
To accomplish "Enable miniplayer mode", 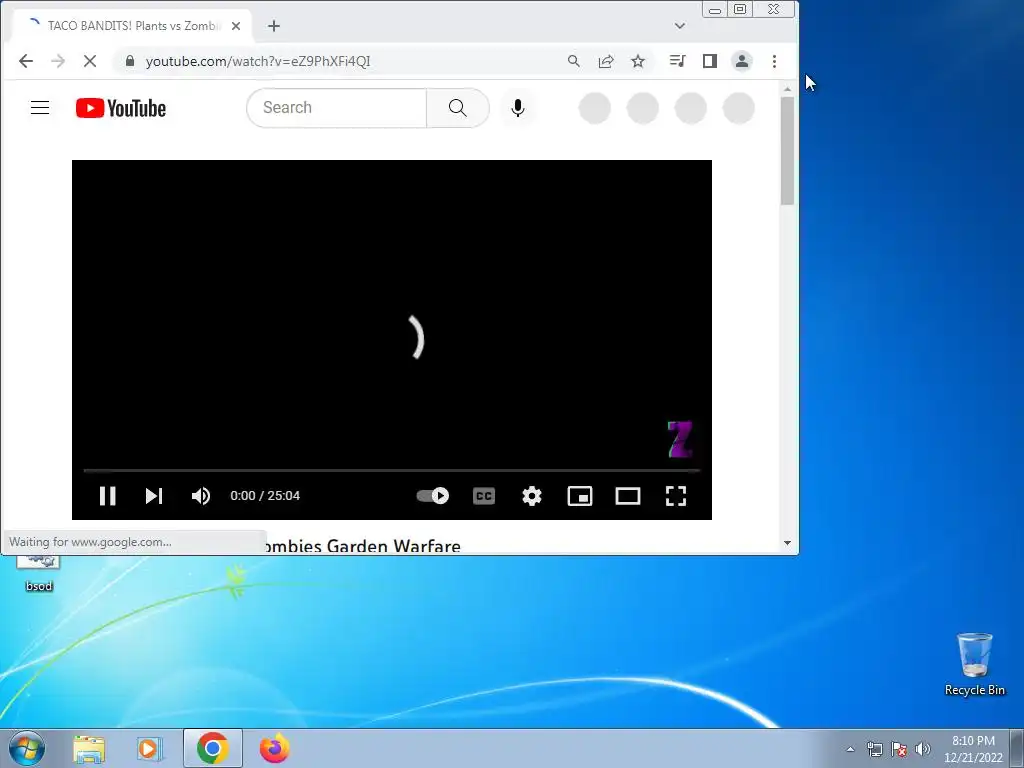I will [580, 496].
